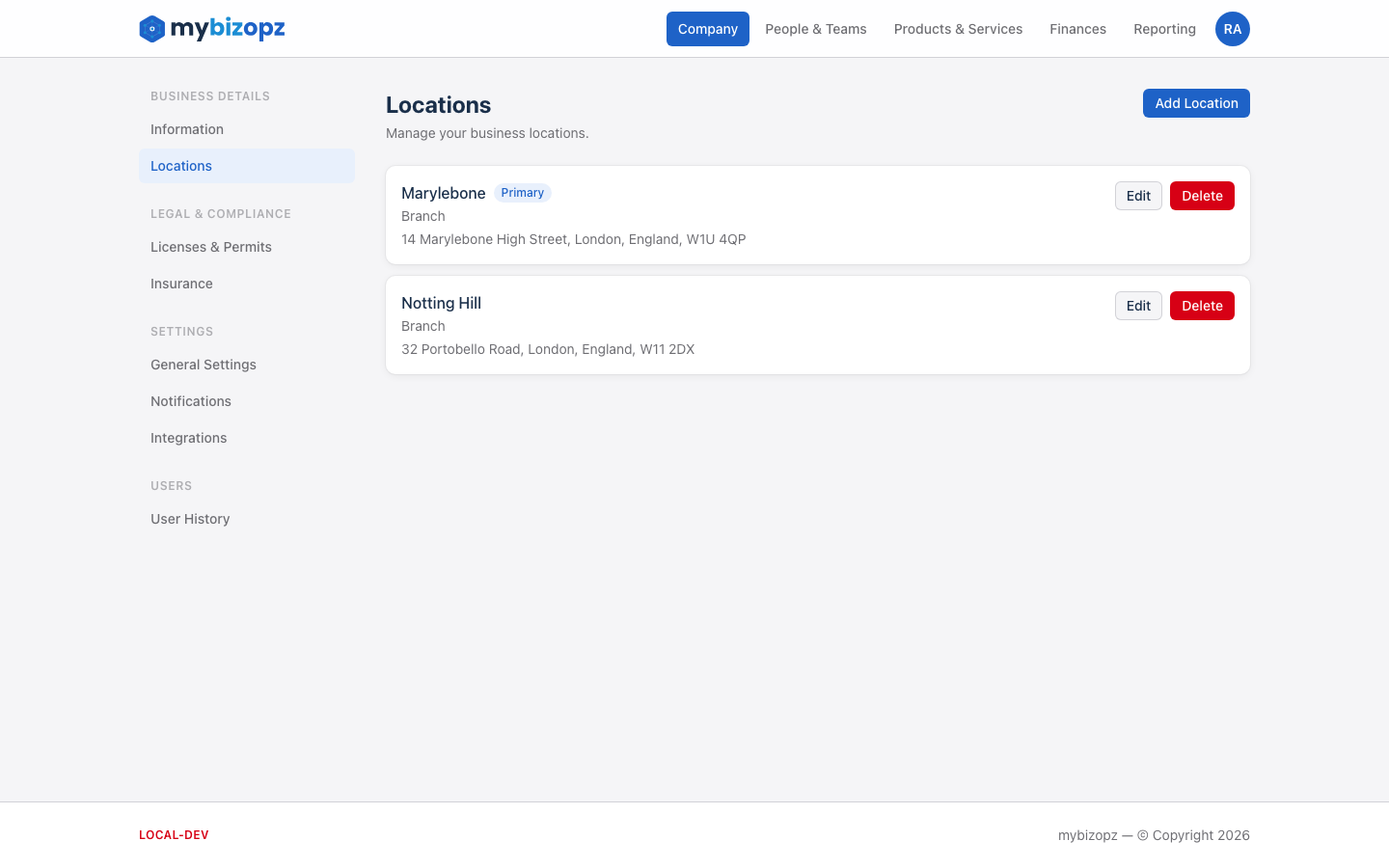Click the Add Location button
Screen dimensions: 1389x868
(1196, 103)
